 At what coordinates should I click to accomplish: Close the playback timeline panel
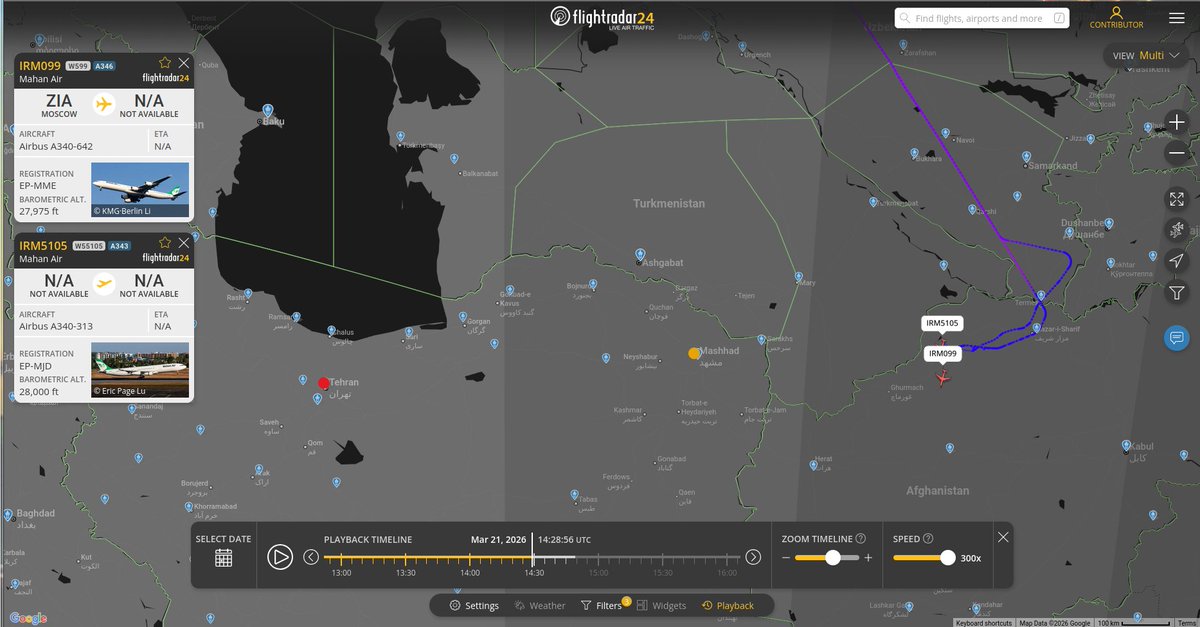pos(1003,537)
